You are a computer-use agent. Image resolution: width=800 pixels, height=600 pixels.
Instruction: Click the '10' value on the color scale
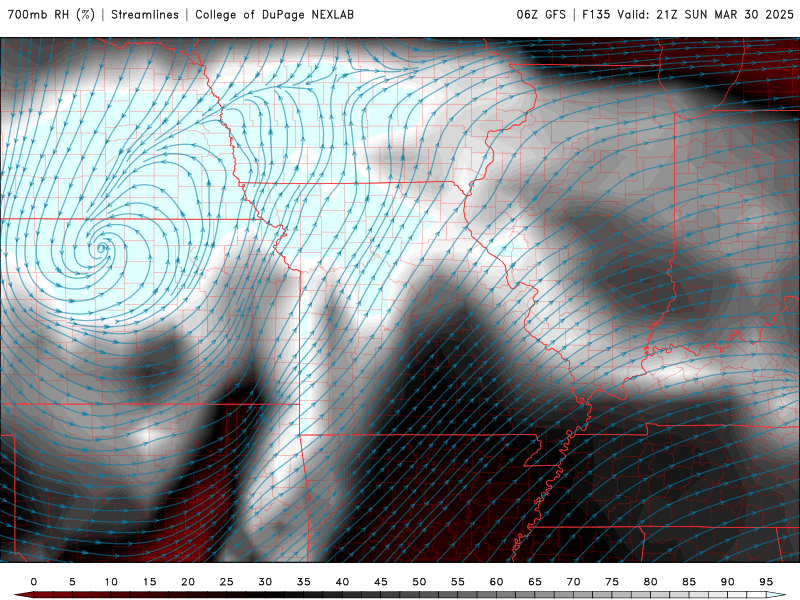(x=111, y=582)
